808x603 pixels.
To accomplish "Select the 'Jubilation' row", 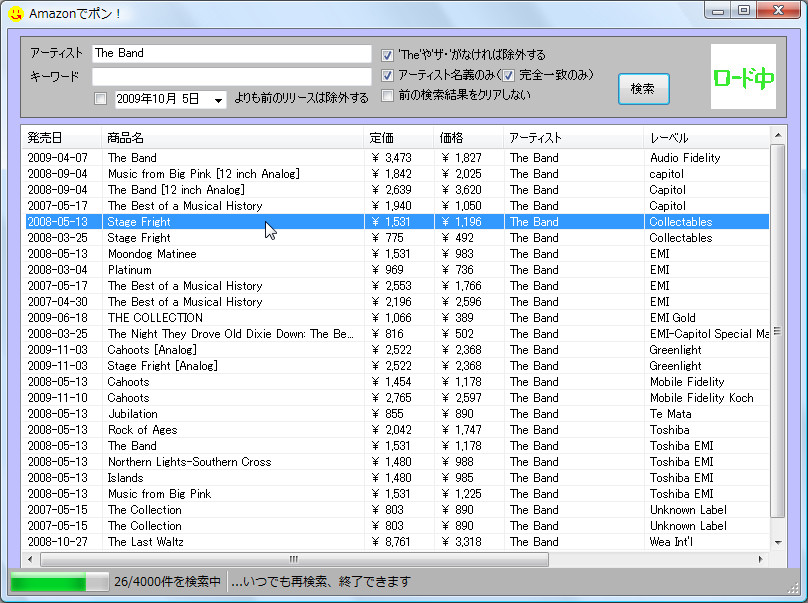I will pyautogui.click(x=397, y=413).
